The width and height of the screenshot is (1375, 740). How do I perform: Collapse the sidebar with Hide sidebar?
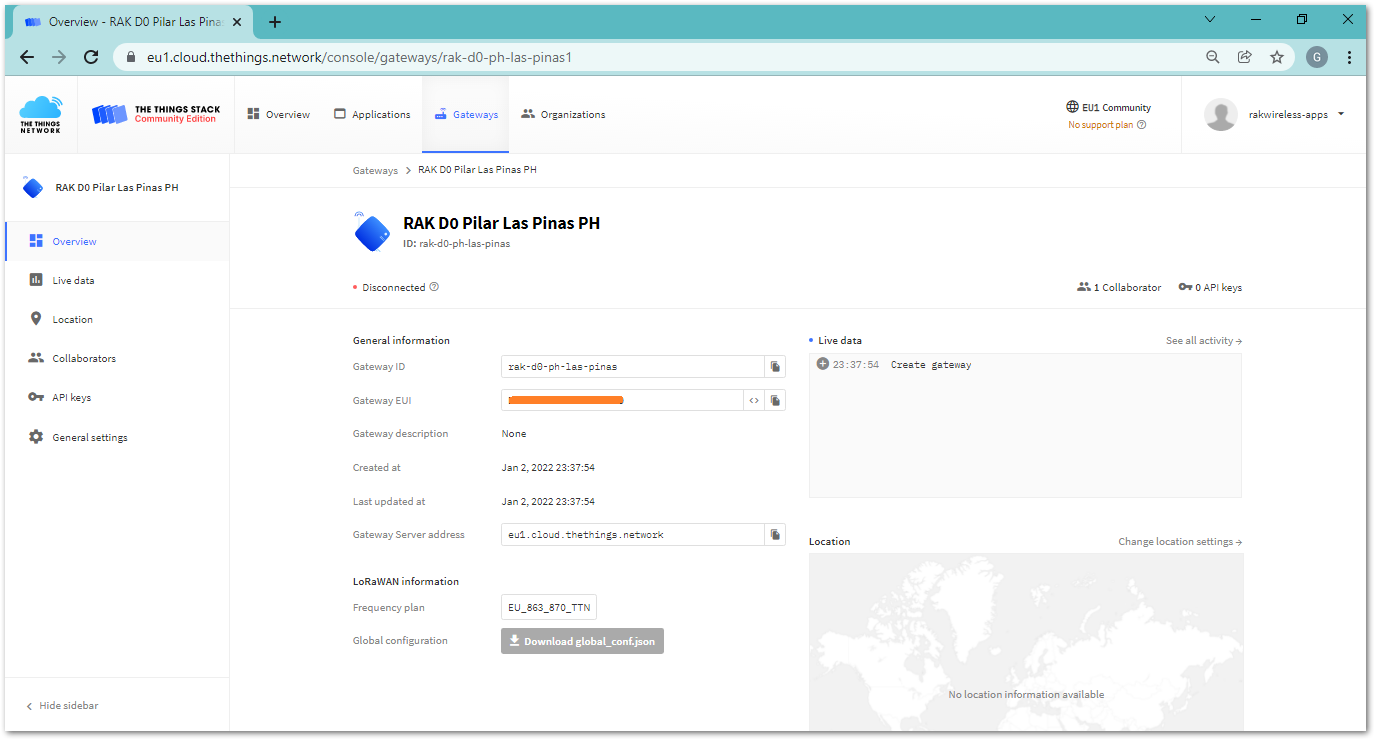(x=63, y=705)
